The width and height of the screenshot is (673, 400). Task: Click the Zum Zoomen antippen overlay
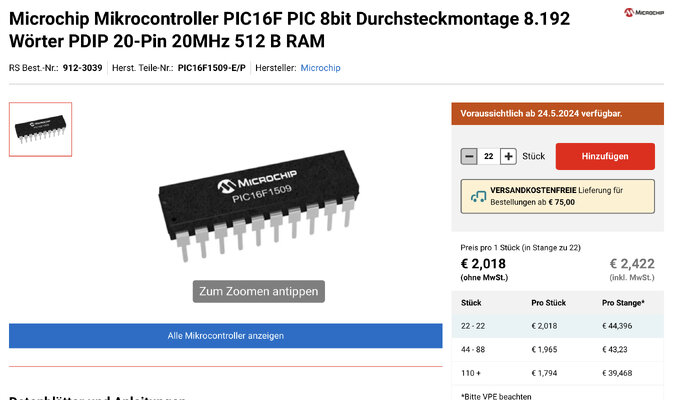click(x=259, y=291)
